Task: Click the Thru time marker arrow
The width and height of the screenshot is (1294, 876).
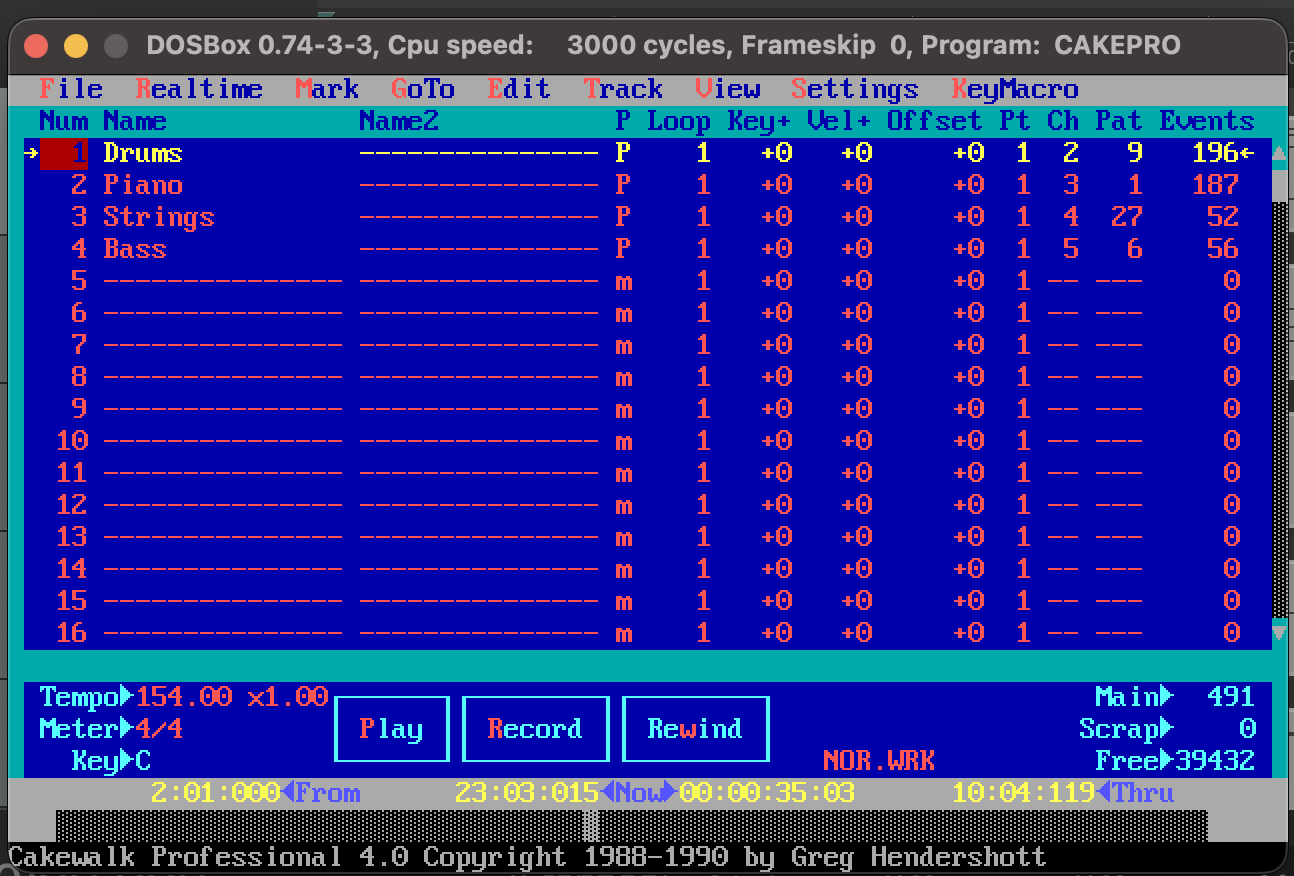Action: pos(1104,793)
